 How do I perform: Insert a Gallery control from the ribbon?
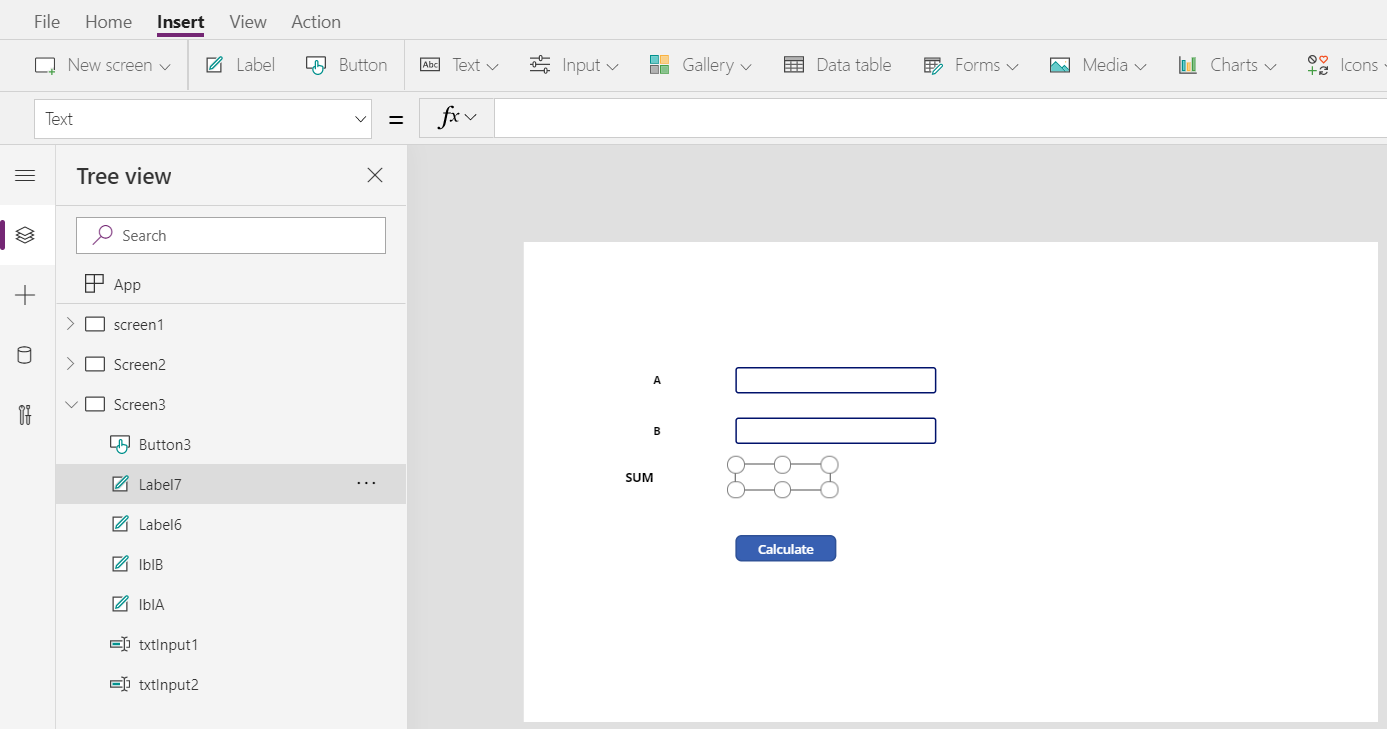tap(700, 64)
